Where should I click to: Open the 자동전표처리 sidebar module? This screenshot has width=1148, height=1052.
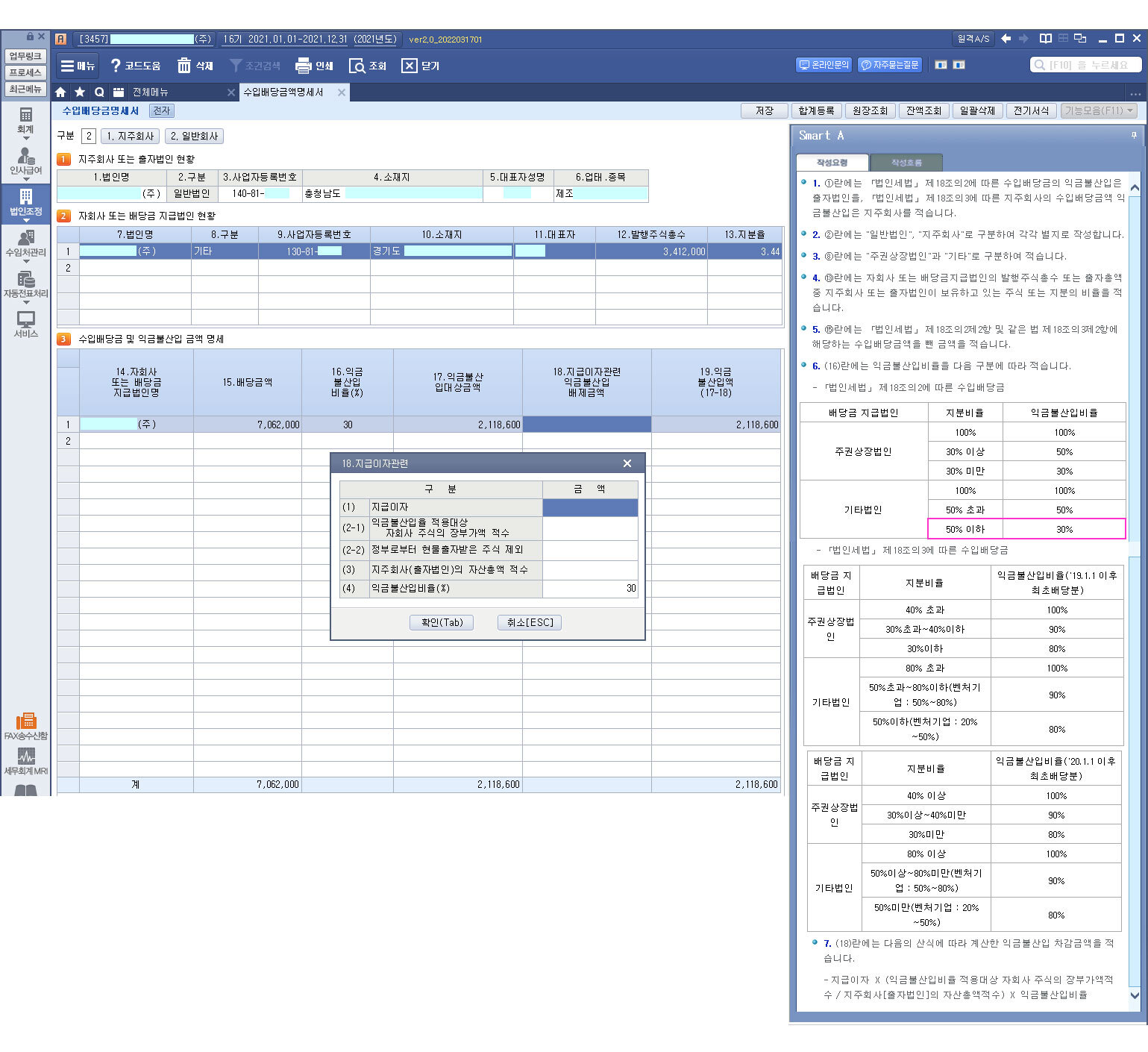[25, 284]
